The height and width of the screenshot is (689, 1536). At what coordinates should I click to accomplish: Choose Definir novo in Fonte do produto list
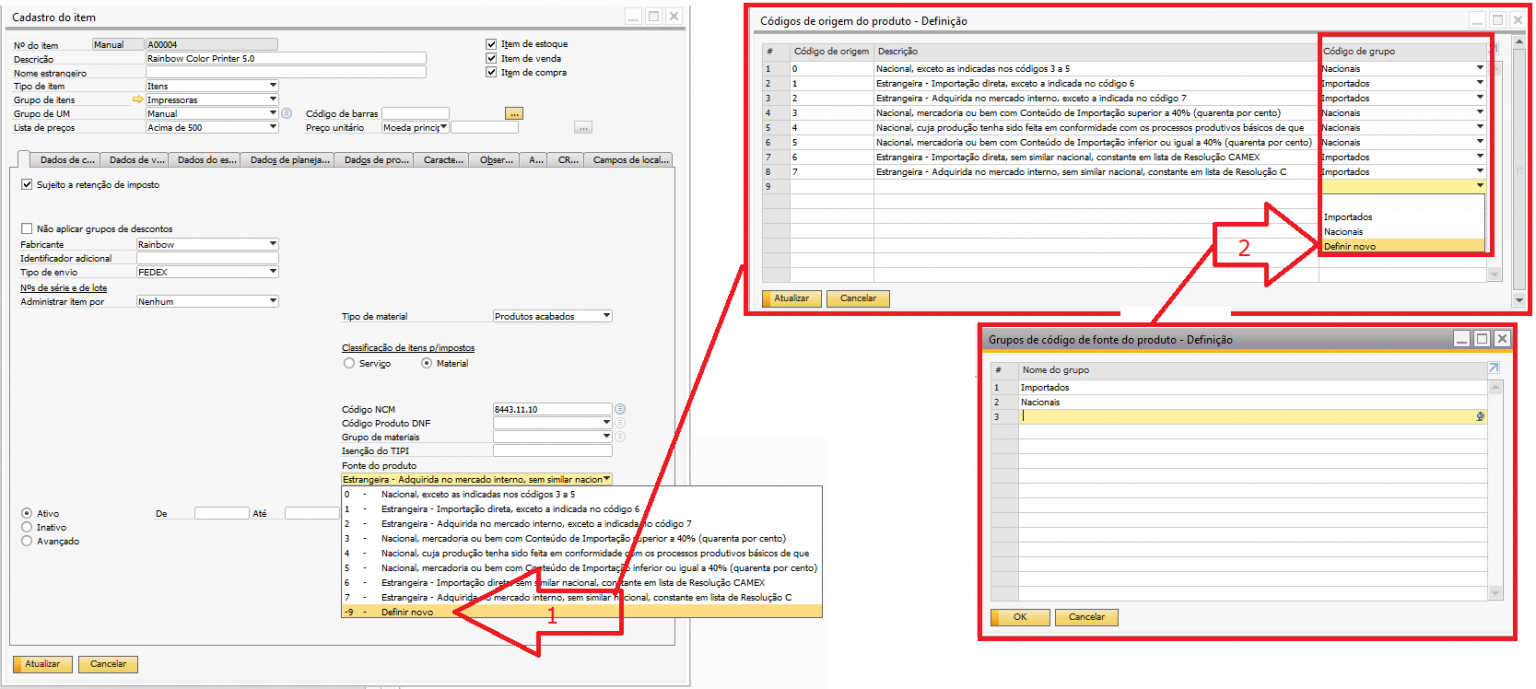pos(407,611)
